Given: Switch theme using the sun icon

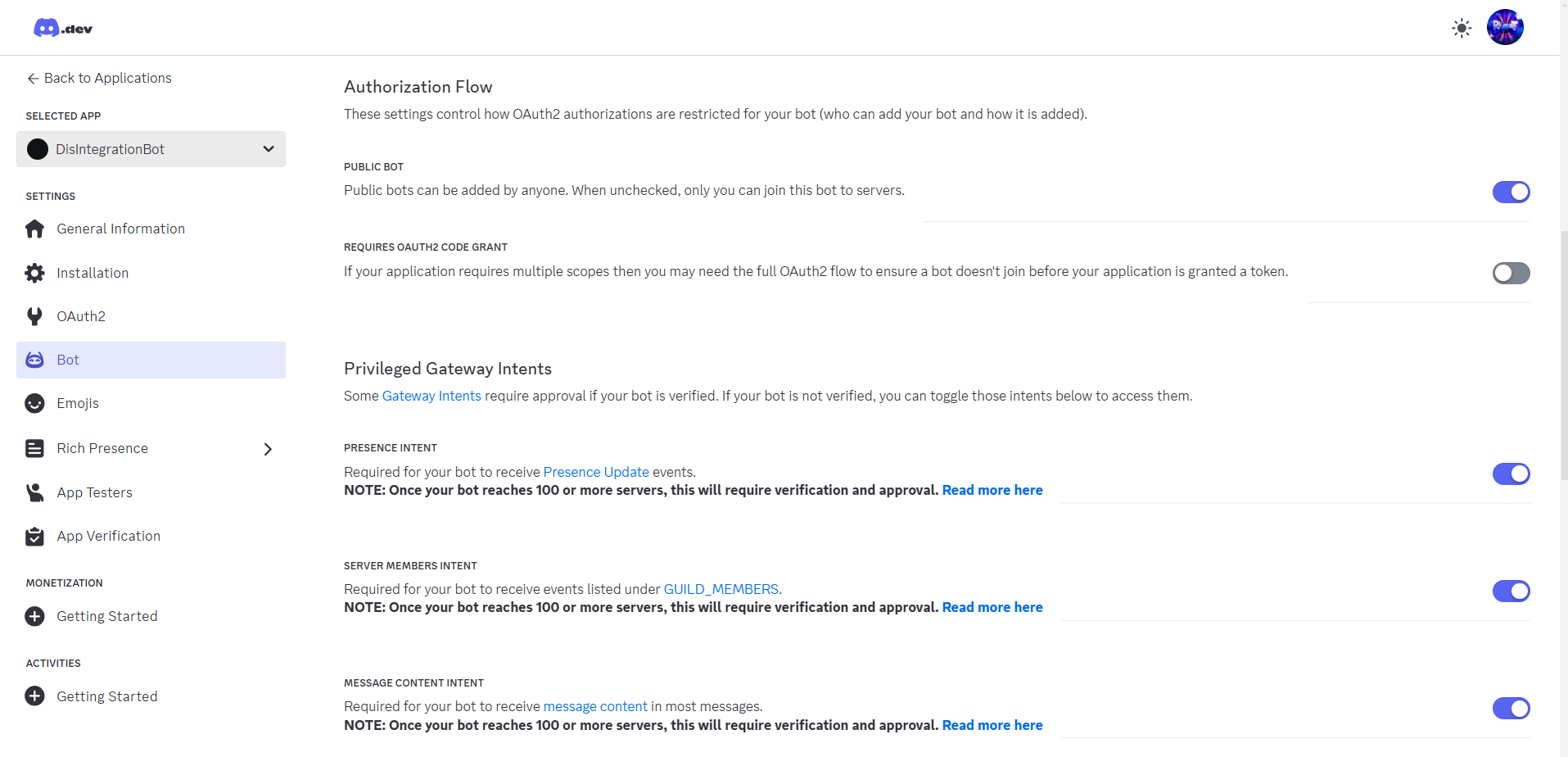Looking at the screenshot, I should point(1462,29).
